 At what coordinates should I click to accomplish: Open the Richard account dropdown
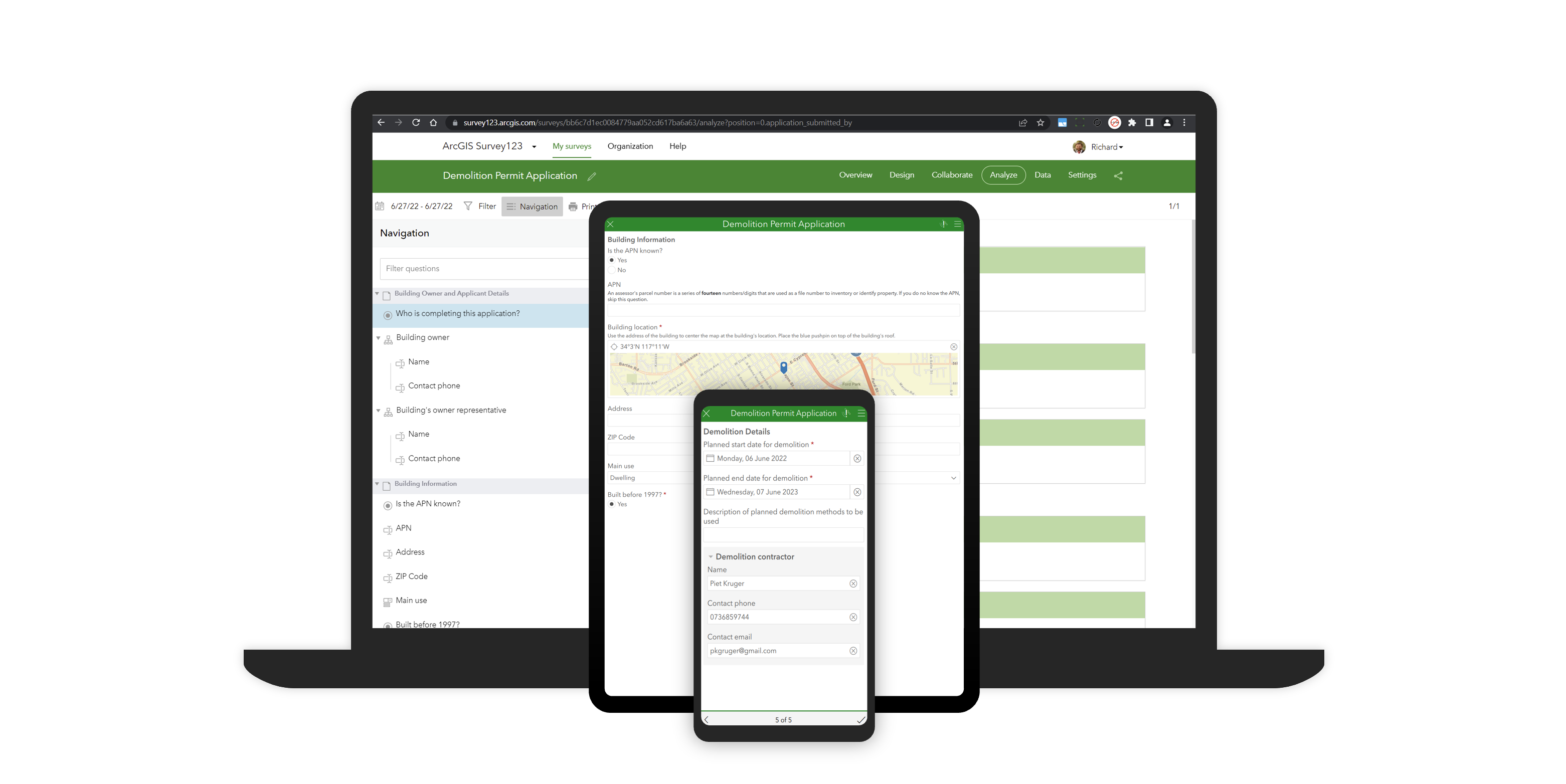point(1106,147)
